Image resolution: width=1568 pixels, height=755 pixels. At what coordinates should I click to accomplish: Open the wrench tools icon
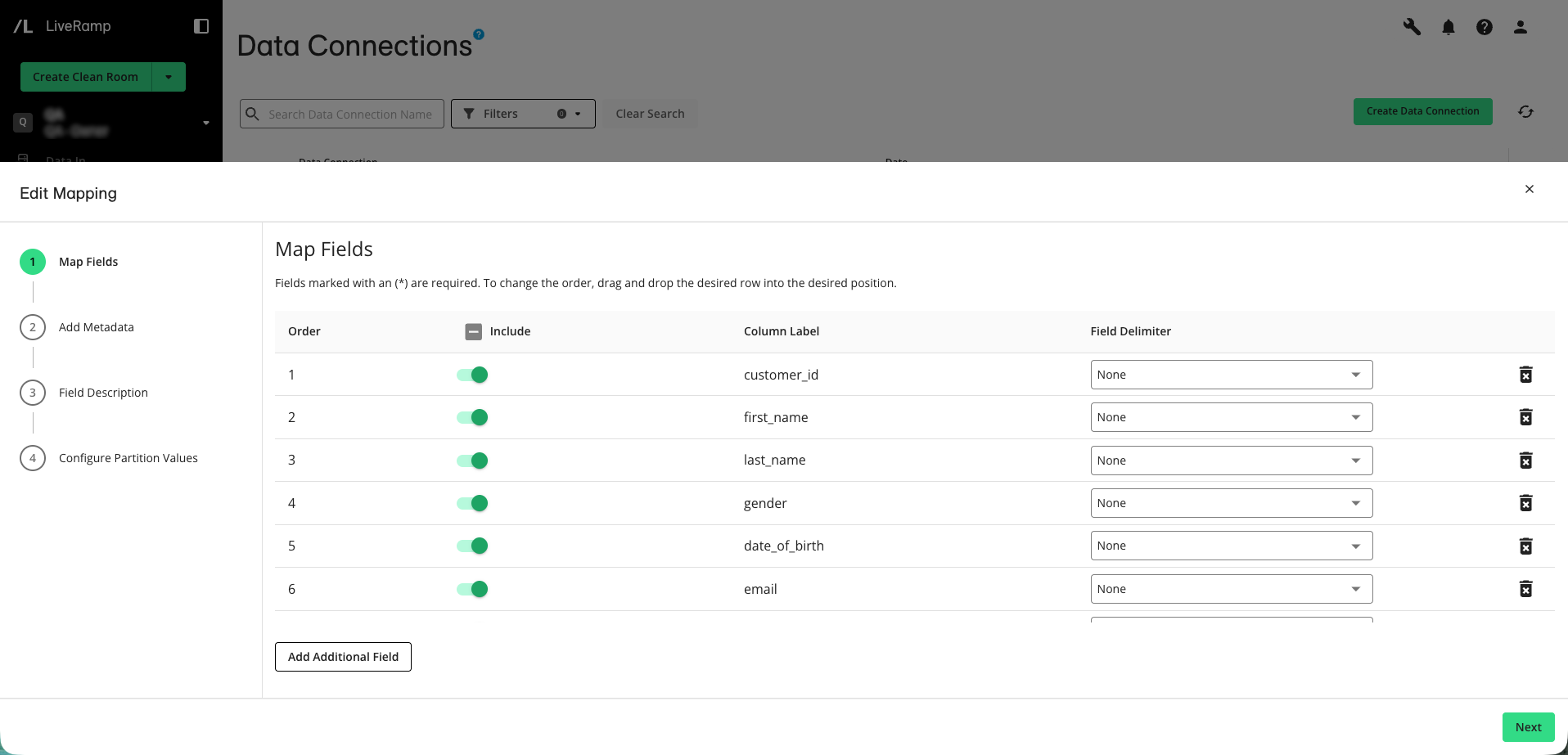pyautogui.click(x=1412, y=27)
